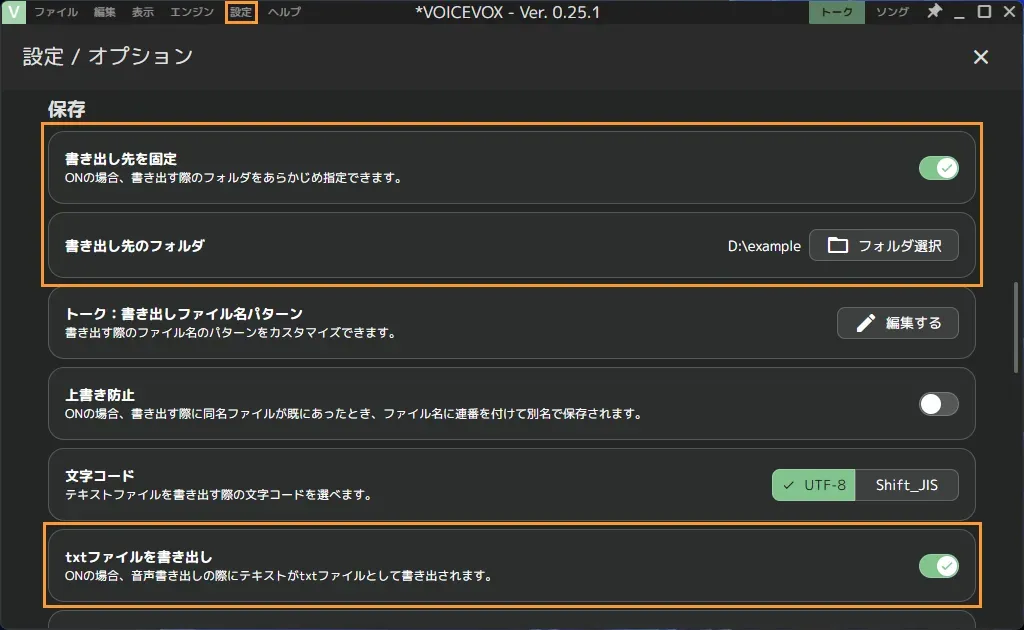Screen dimensions: 1024x630
Task: Select Shift_JIS character encoding
Action: click(906, 485)
